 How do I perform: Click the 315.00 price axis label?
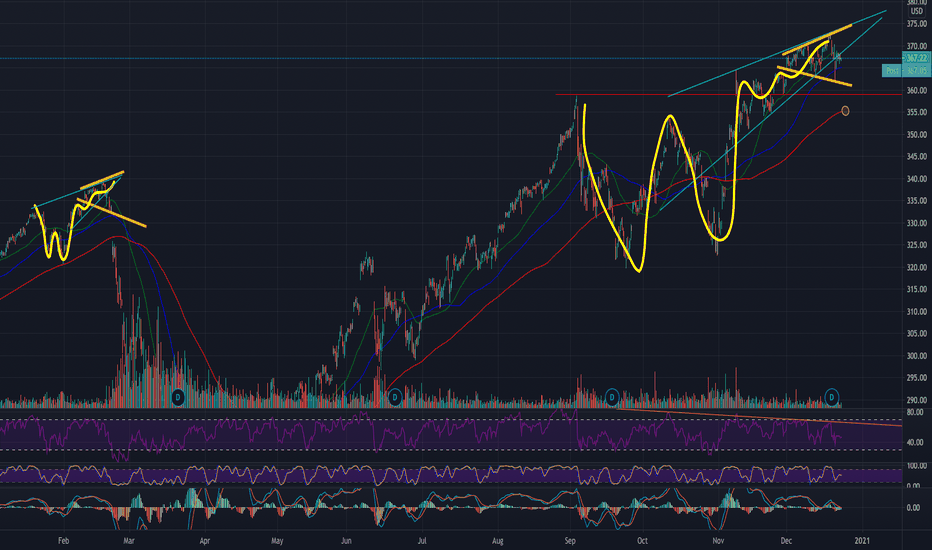[x=917, y=290]
